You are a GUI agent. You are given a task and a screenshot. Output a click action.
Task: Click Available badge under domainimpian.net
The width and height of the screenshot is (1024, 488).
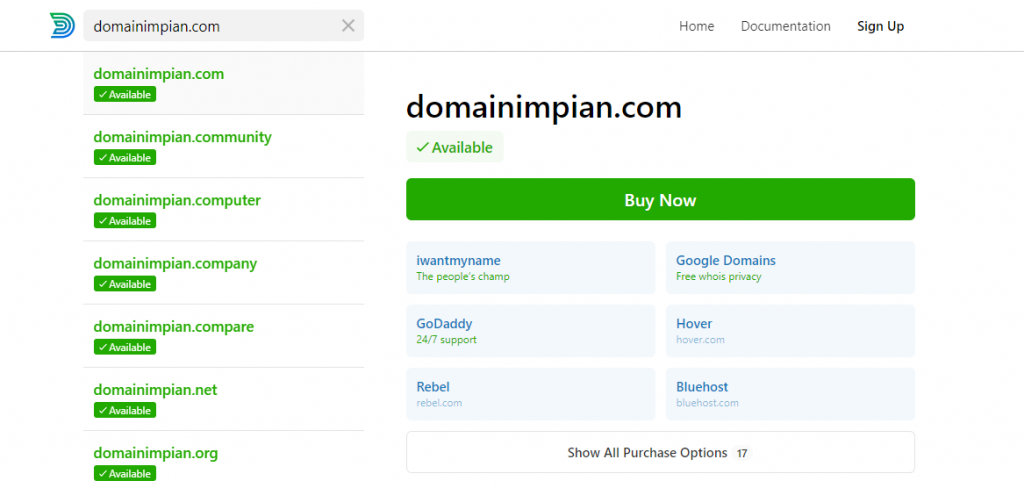pyautogui.click(x=125, y=410)
